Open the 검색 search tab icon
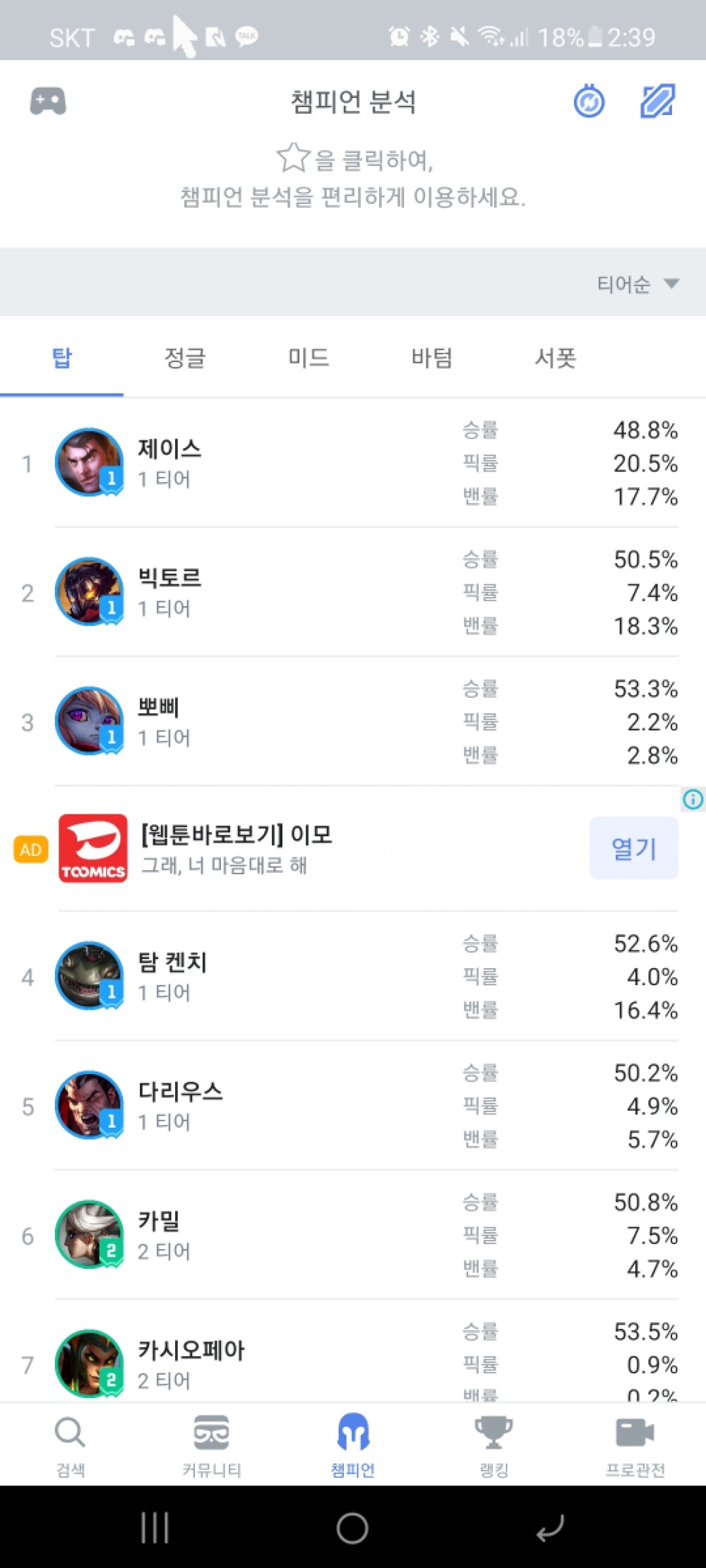The width and height of the screenshot is (706, 1568). point(70,1435)
